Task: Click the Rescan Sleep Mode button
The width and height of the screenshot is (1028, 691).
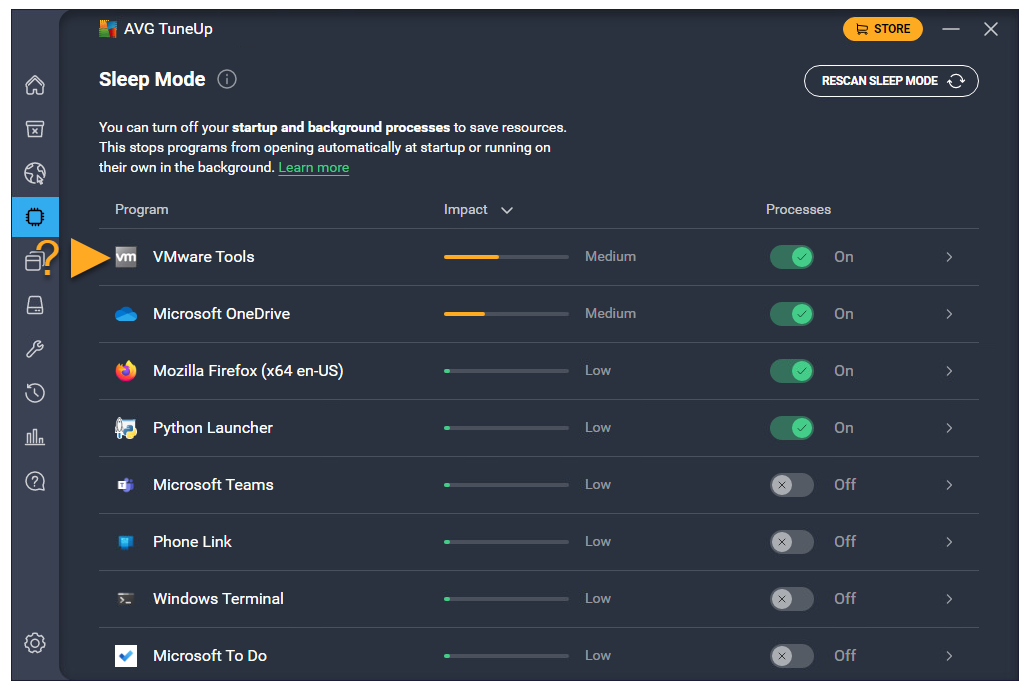Action: (x=891, y=81)
